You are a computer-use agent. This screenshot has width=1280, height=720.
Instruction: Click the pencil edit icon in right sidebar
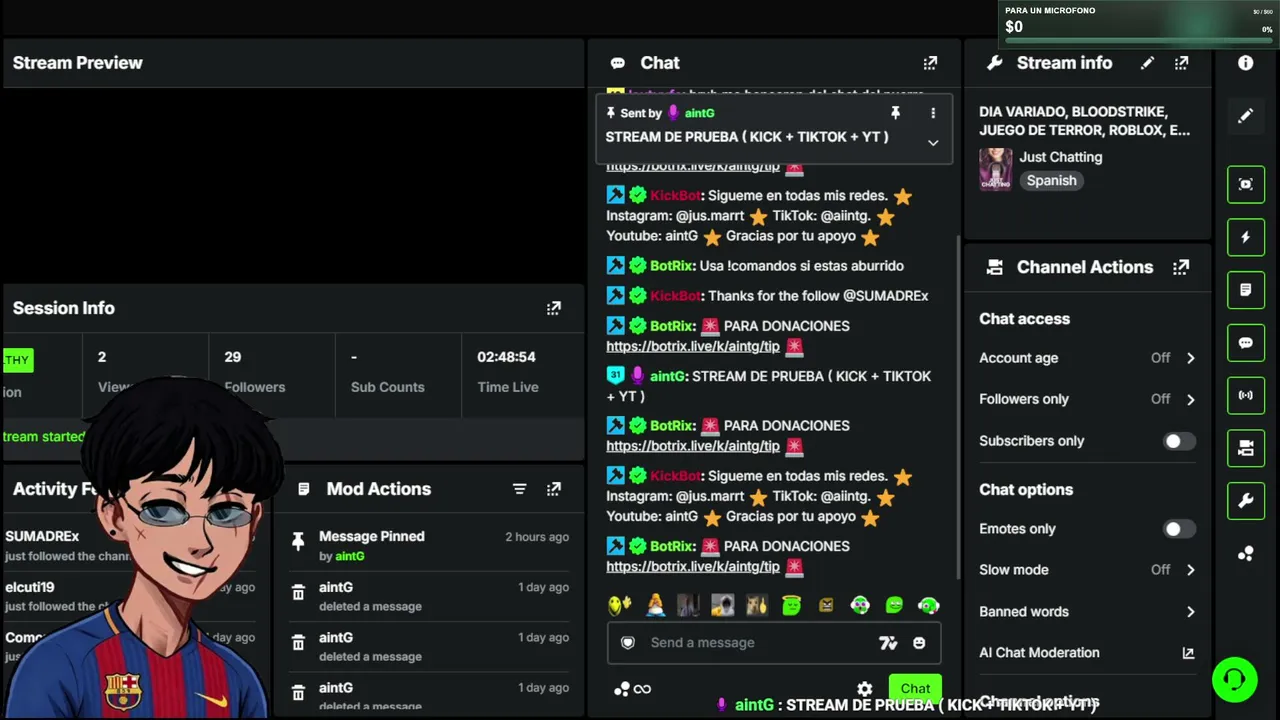pos(1245,116)
